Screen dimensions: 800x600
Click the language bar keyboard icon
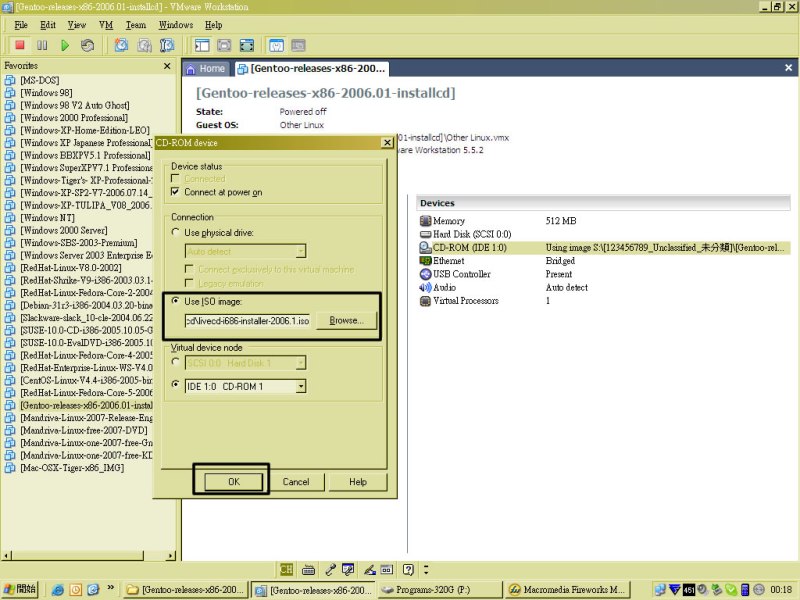coord(308,569)
